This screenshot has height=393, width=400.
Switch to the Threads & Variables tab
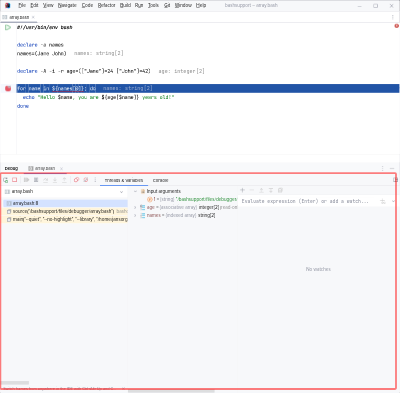(124, 180)
